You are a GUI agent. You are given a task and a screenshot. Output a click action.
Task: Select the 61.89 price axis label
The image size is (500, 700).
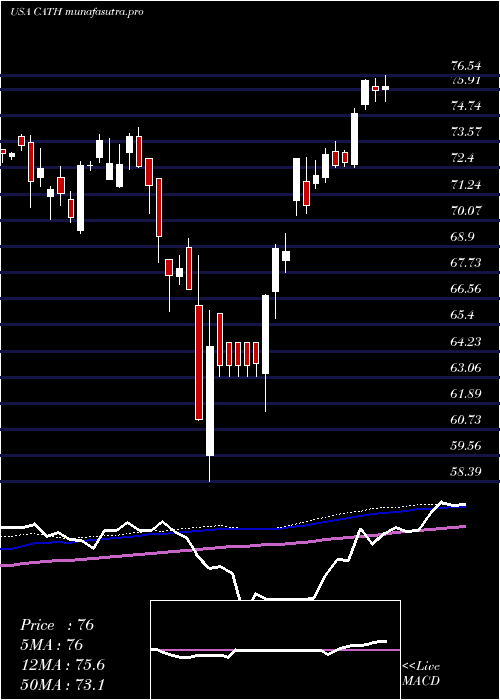[x=466, y=393]
